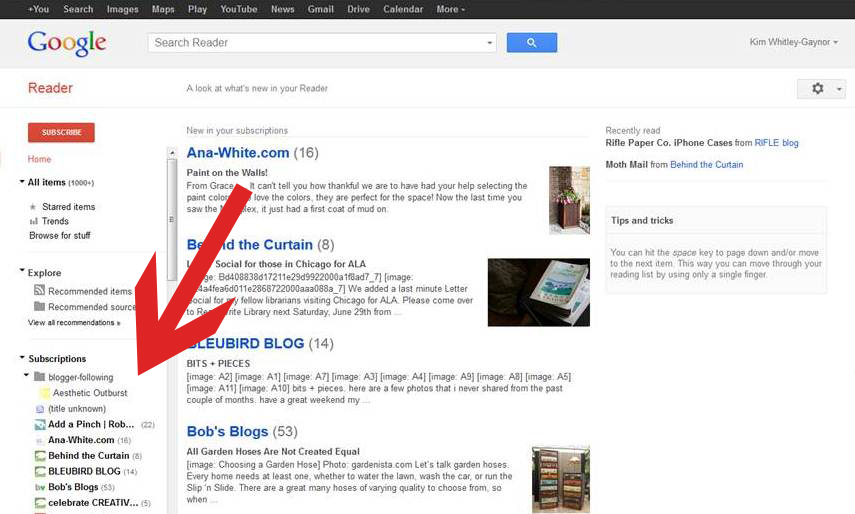Viewport: 855px width, 514px height.
Task: Open the Ana-White.com planter thumbnail
Action: [x=569, y=200]
